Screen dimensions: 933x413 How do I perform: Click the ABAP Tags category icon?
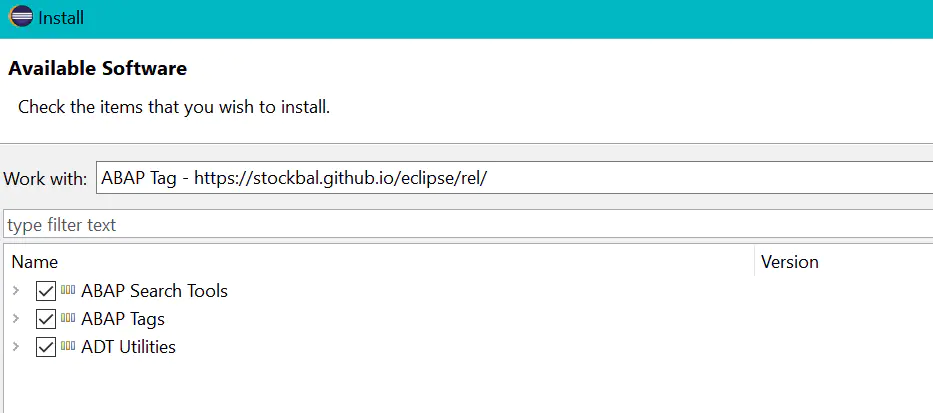click(68, 318)
